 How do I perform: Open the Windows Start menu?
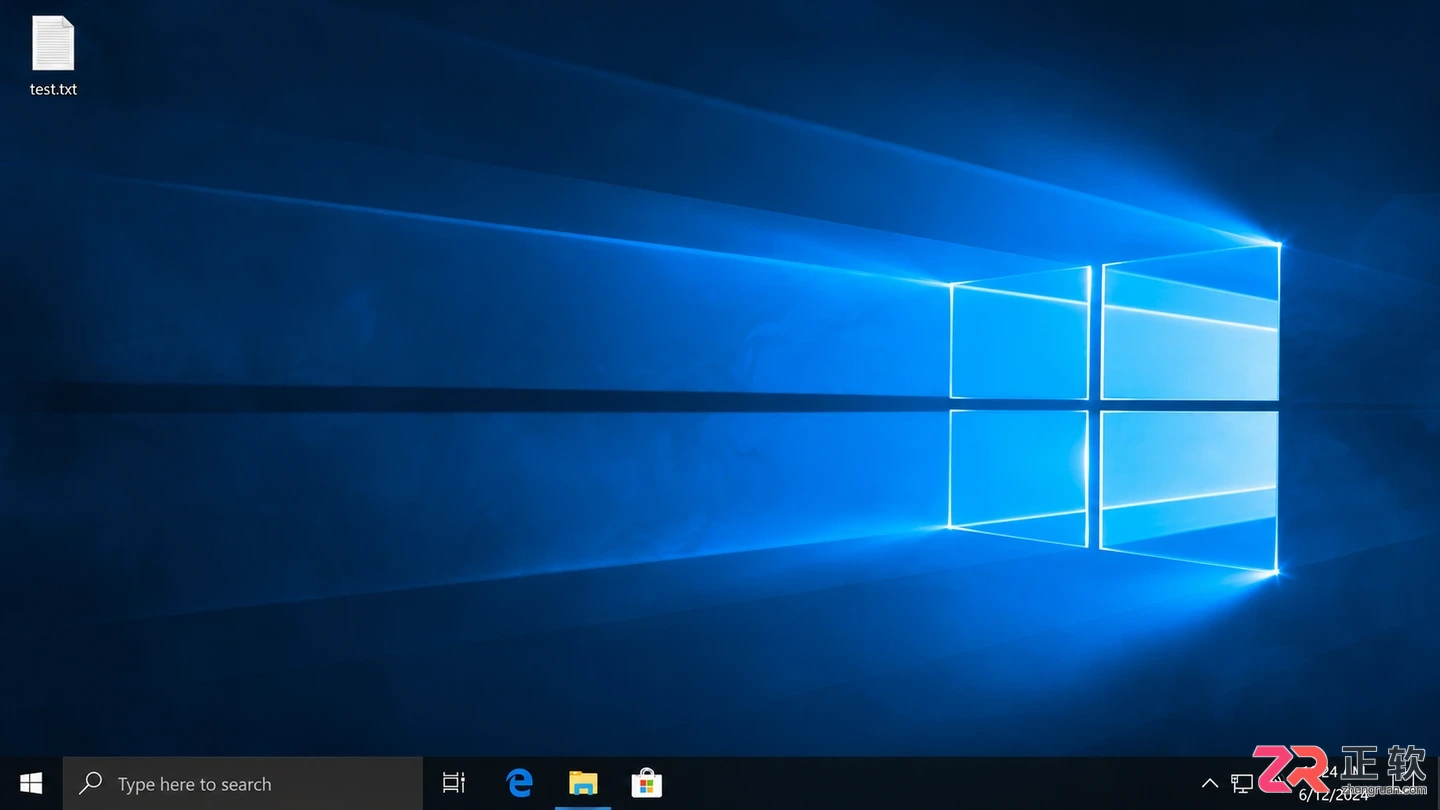(31, 783)
